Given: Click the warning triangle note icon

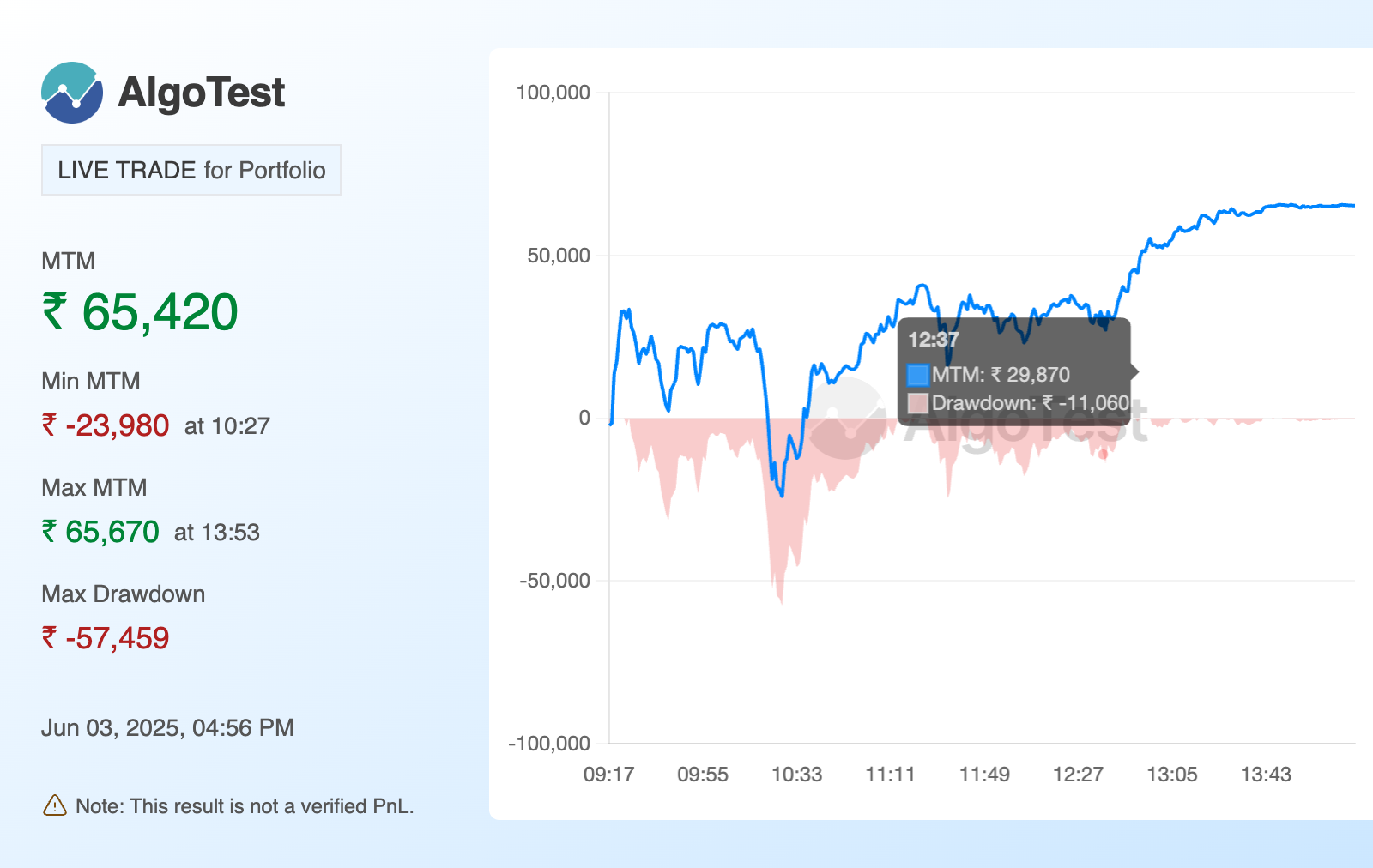Looking at the screenshot, I should pos(54,805).
